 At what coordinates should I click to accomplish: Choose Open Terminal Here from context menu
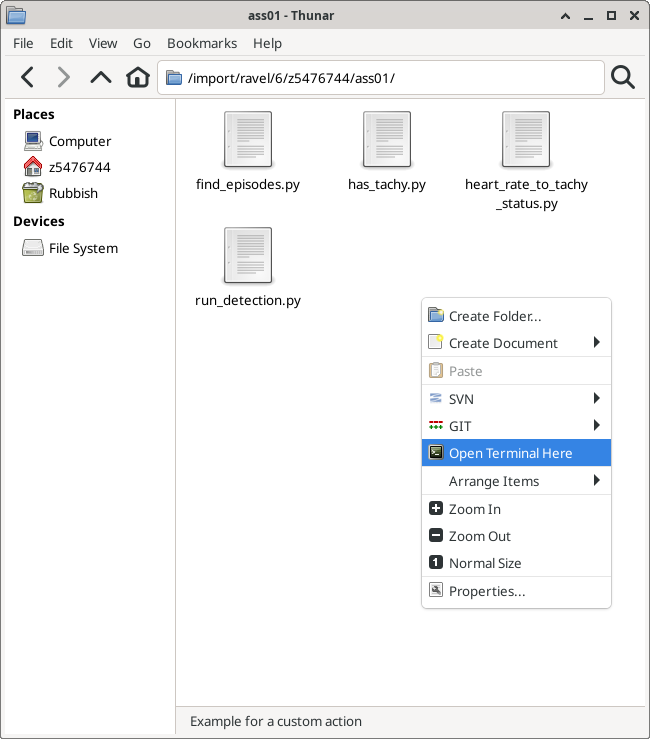(517, 453)
